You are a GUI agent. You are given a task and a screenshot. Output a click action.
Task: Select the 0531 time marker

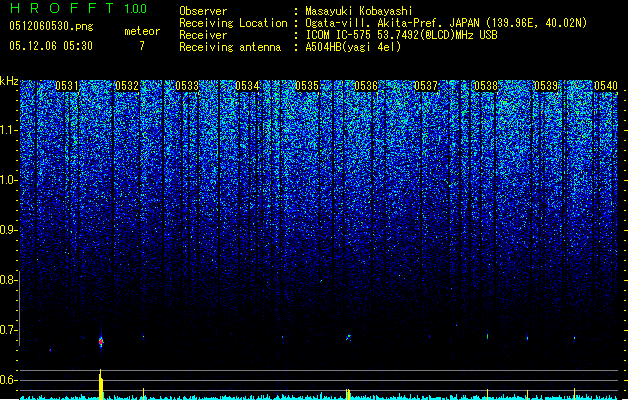pos(67,86)
